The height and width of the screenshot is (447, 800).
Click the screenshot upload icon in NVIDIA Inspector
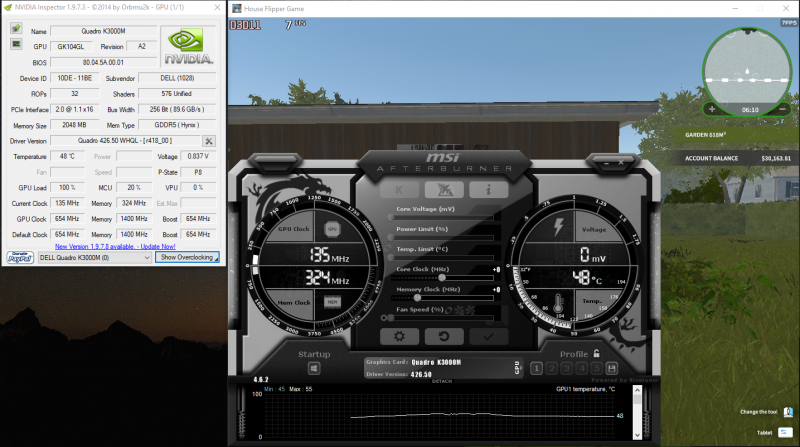pos(16,28)
